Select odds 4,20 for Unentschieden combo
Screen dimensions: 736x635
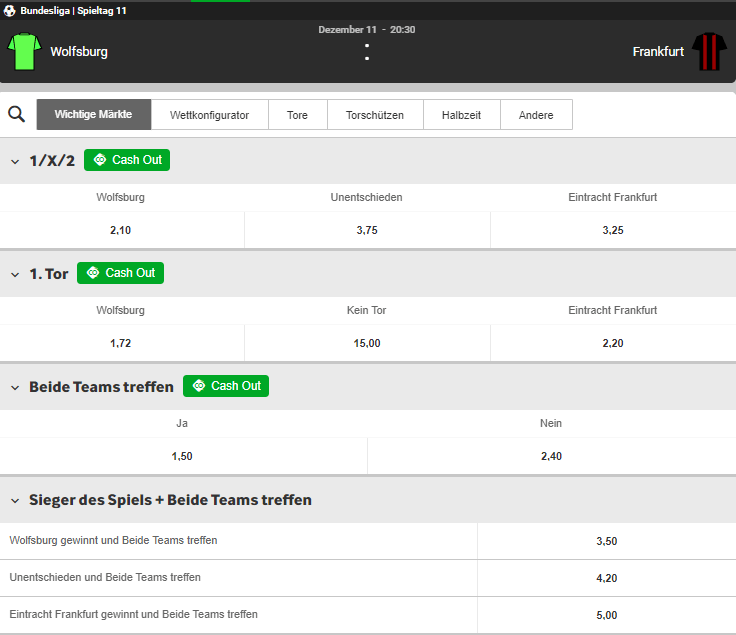click(x=606, y=578)
